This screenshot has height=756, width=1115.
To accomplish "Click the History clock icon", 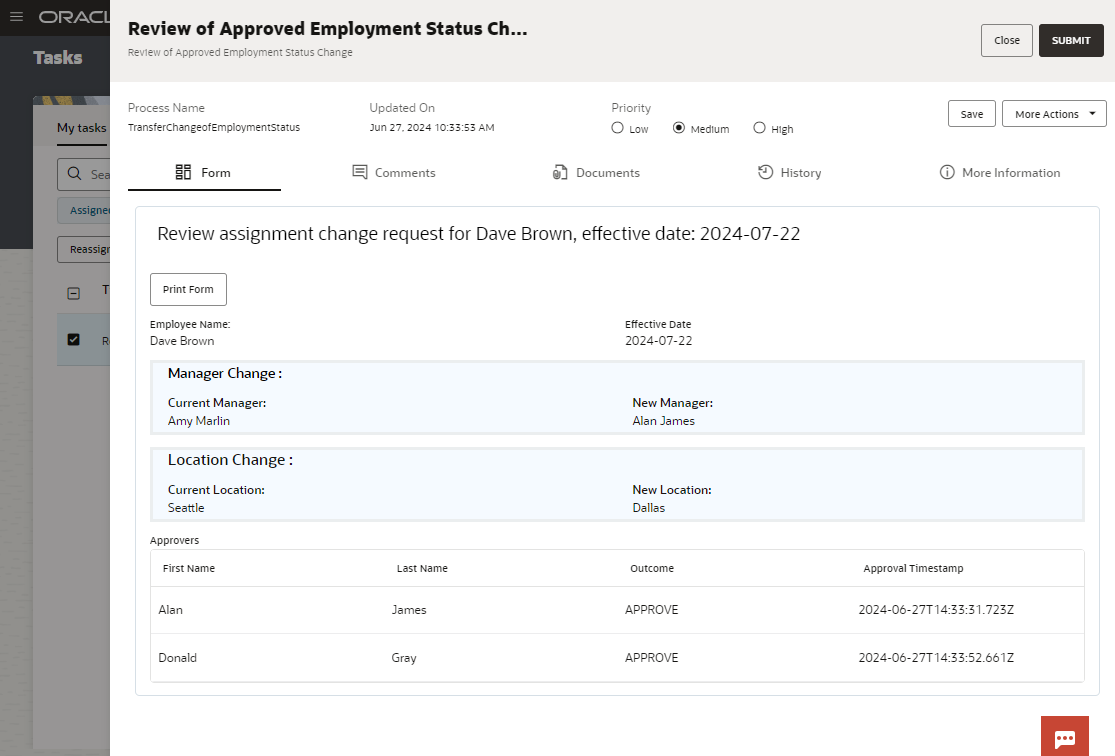I will (765, 172).
